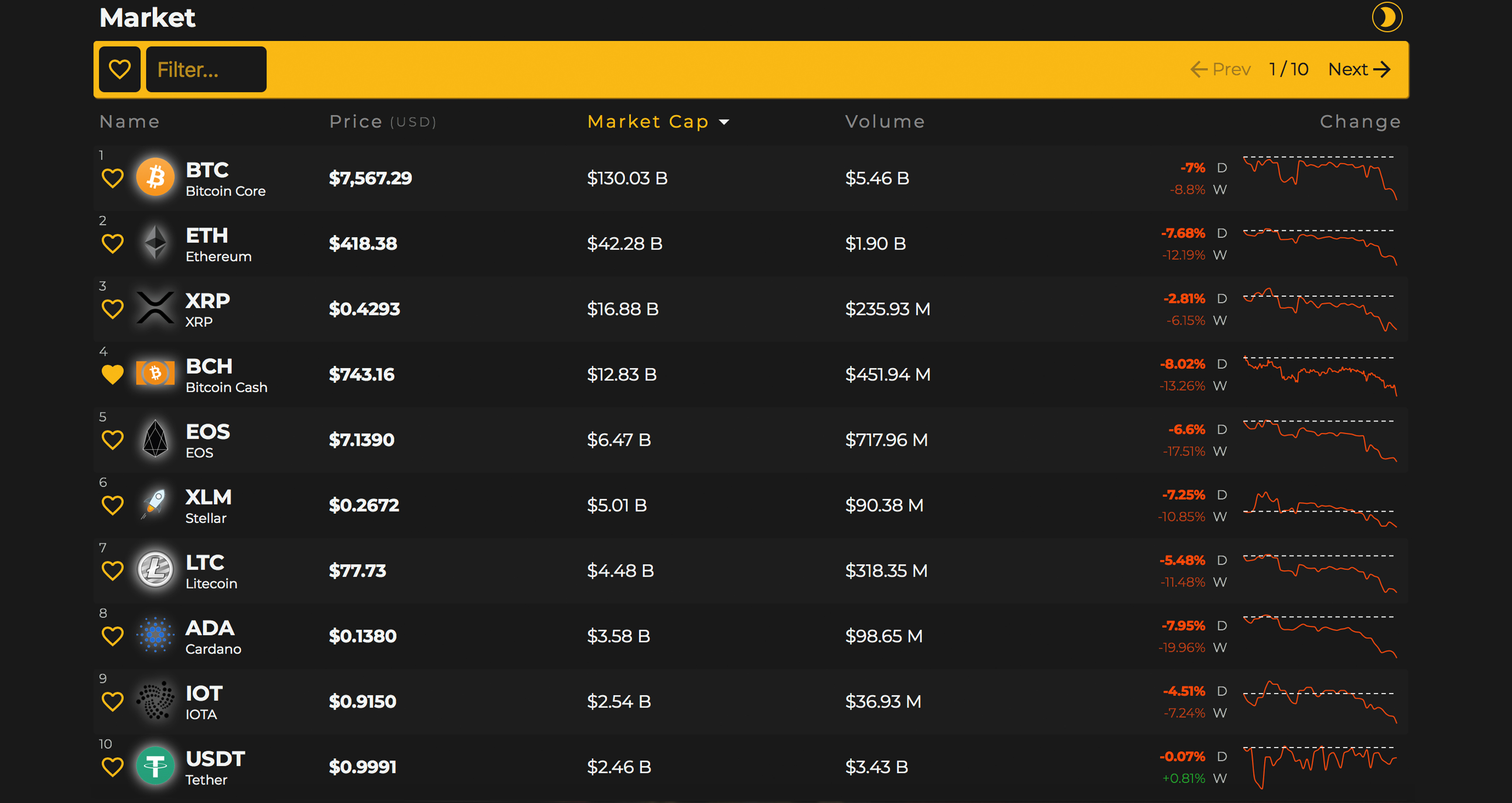1512x803 pixels.
Task: Sort by the Market Cap column header
Action: [x=648, y=121]
